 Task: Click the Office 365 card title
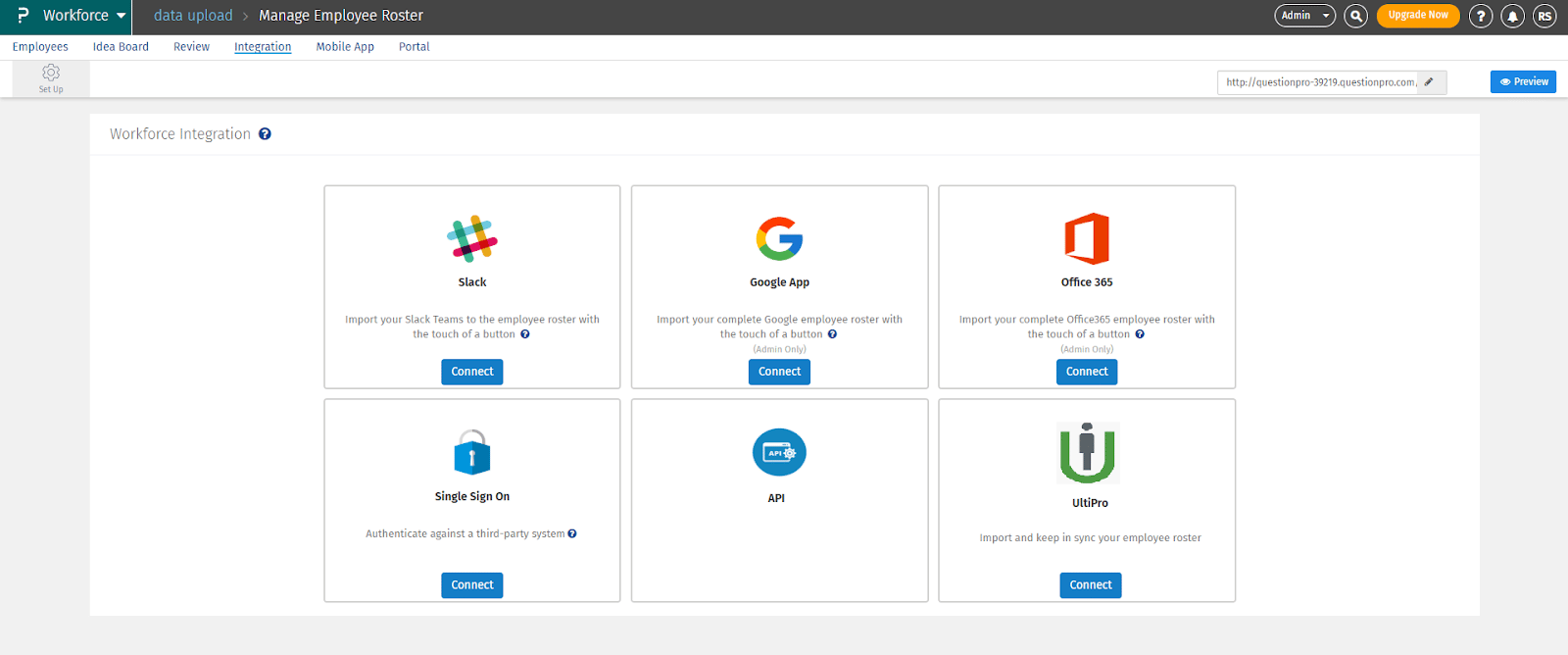click(x=1087, y=282)
